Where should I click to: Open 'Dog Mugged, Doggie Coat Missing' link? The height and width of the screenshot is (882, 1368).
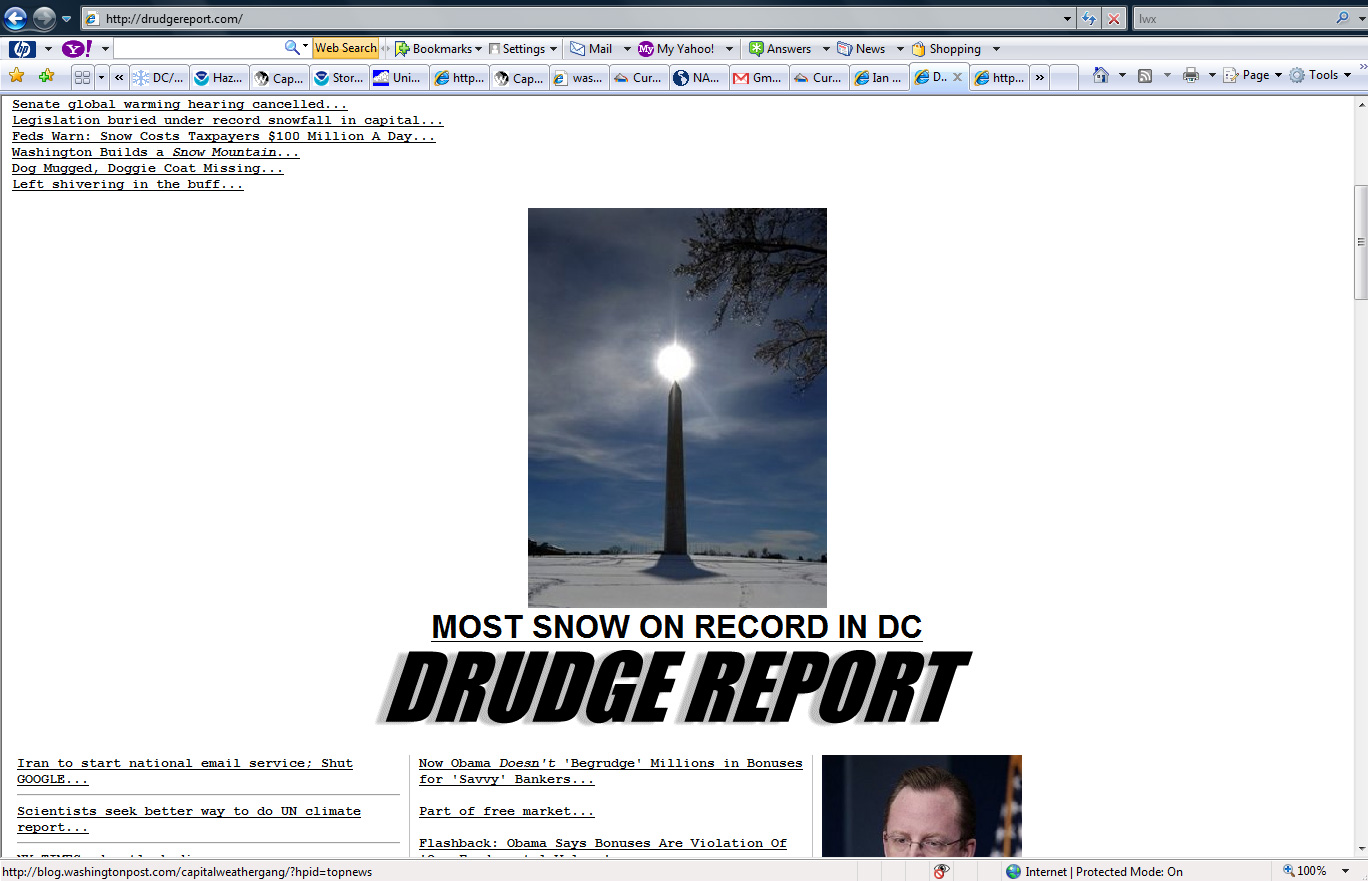(x=148, y=168)
